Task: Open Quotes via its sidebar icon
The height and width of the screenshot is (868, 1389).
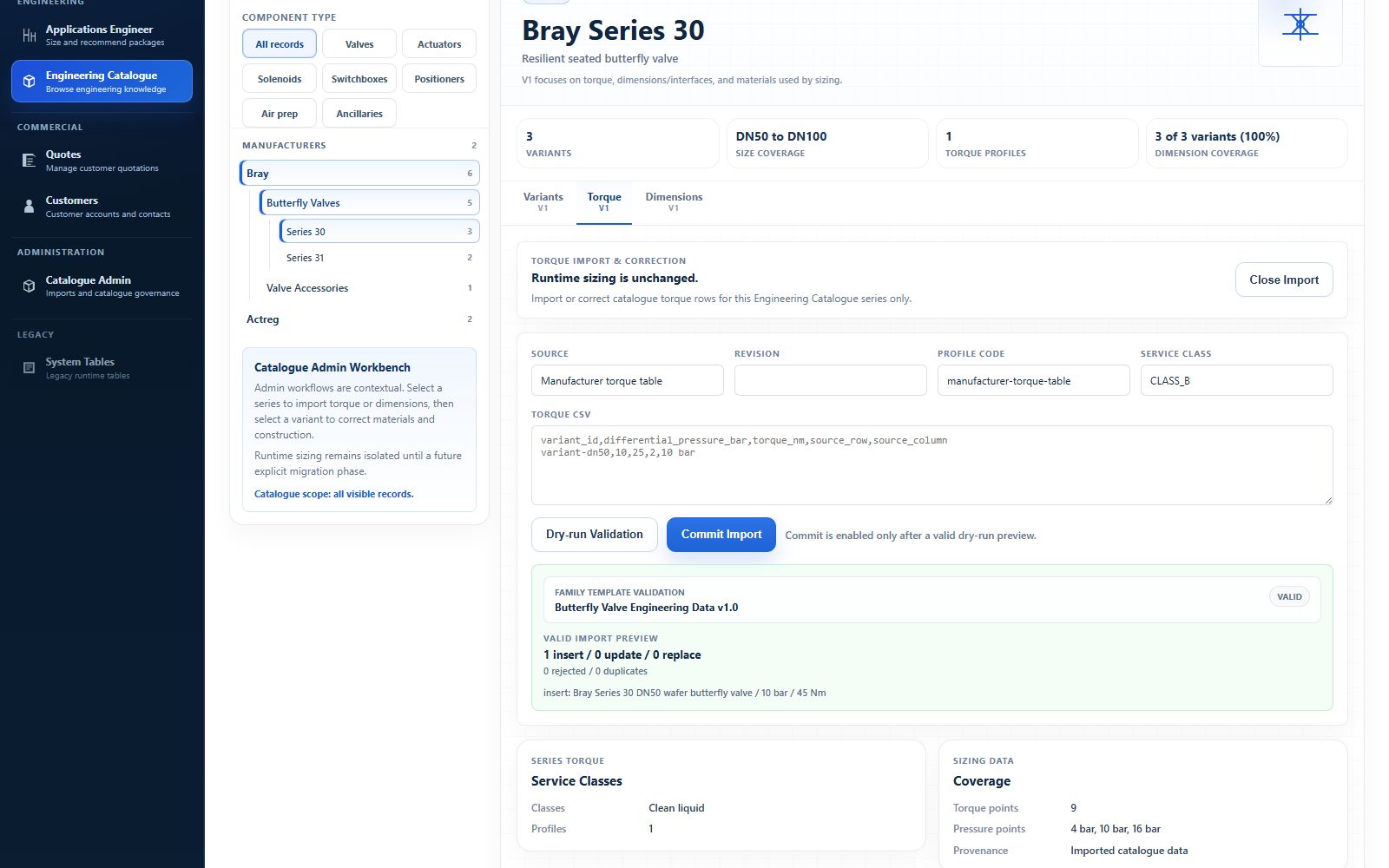Action: click(x=30, y=161)
